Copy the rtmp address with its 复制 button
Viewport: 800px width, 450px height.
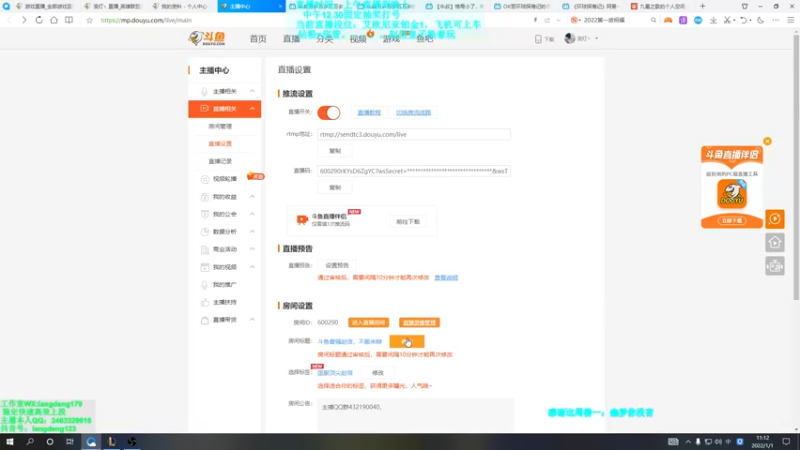tap(335, 151)
